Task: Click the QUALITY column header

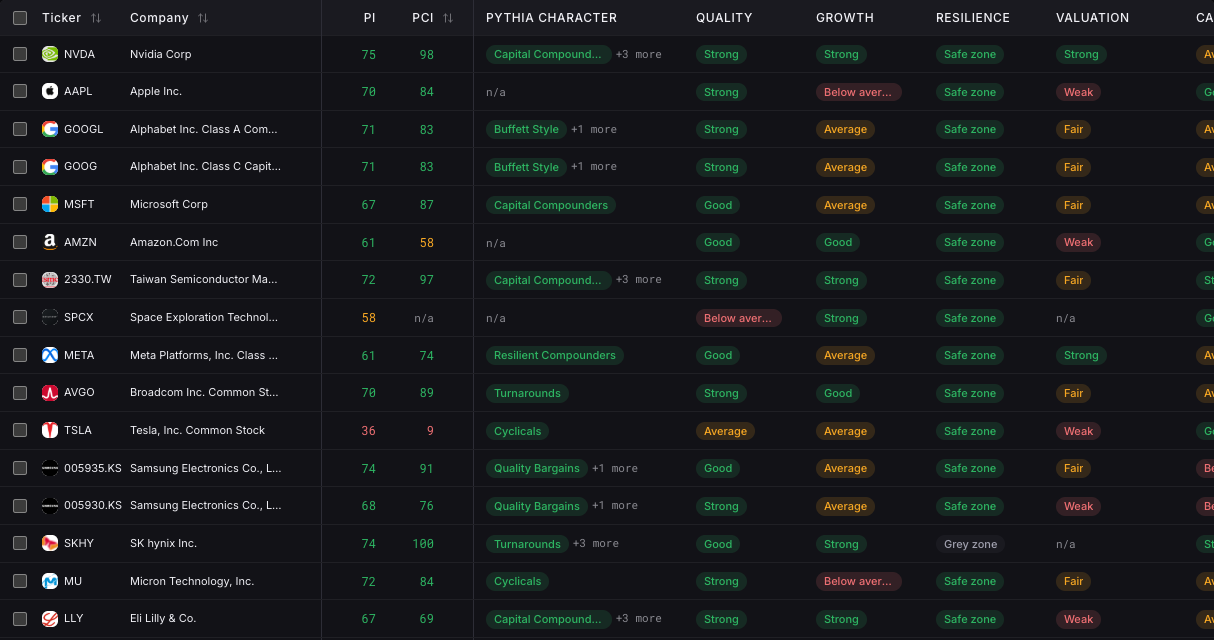Action: (x=724, y=18)
